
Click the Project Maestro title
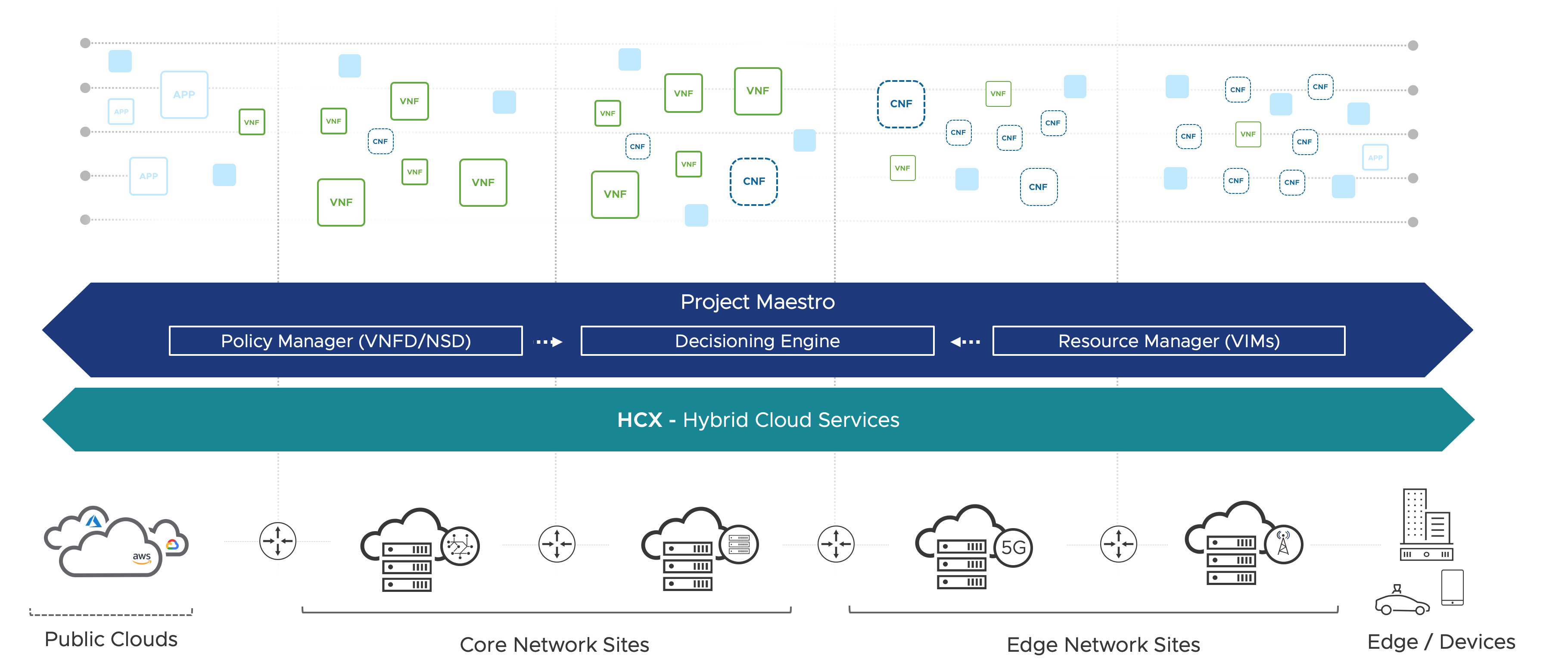[x=757, y=302]
